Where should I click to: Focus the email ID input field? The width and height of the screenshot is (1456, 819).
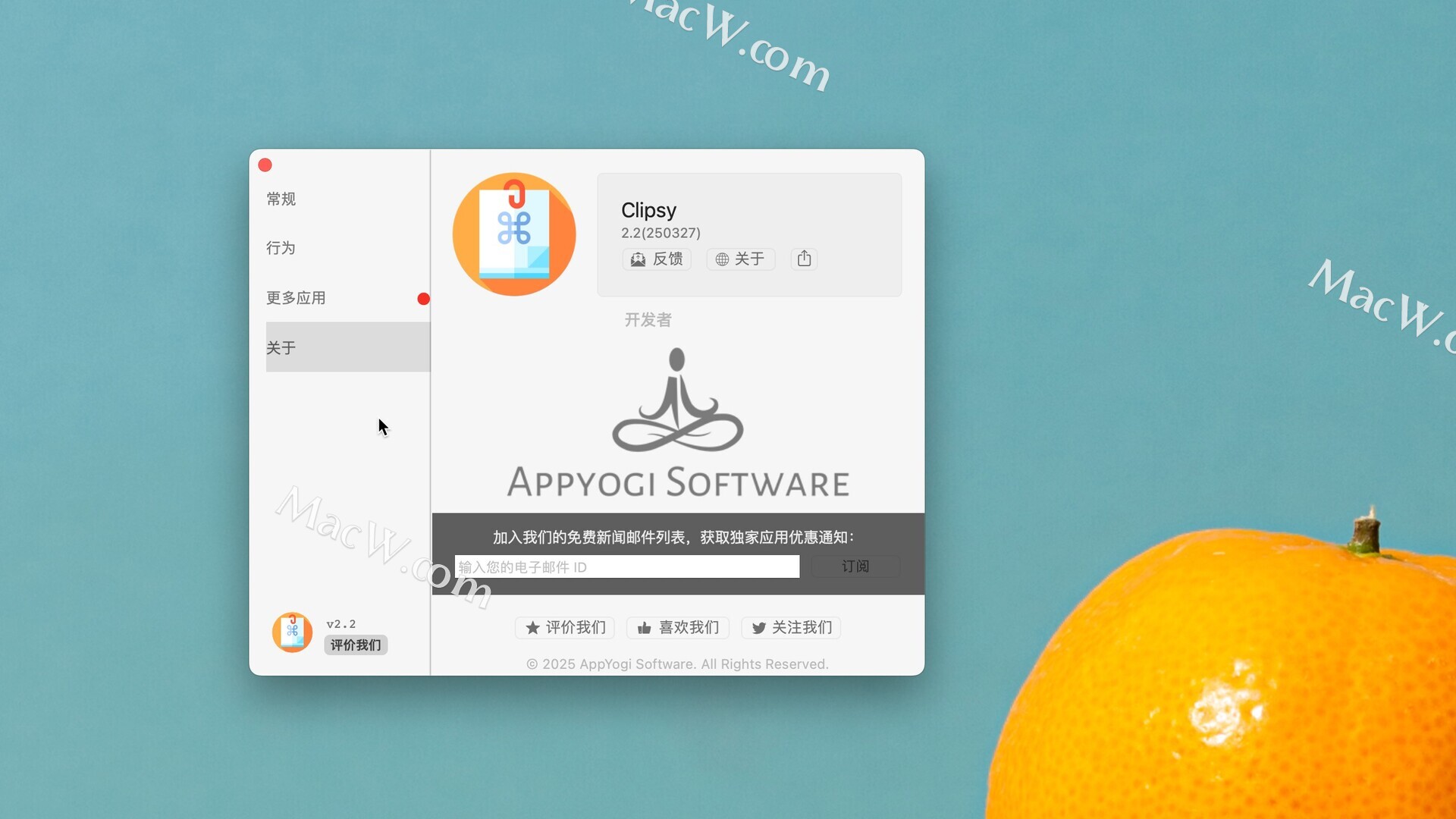627,566
